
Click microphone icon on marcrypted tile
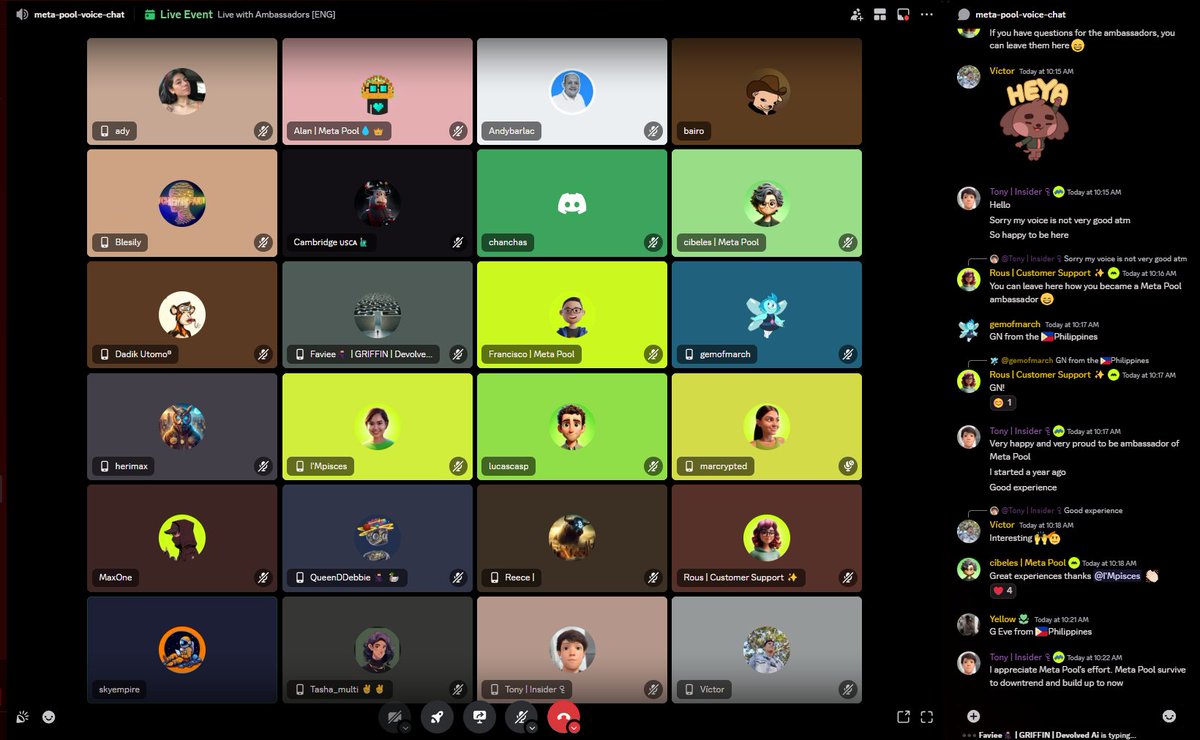pos(848,466)
